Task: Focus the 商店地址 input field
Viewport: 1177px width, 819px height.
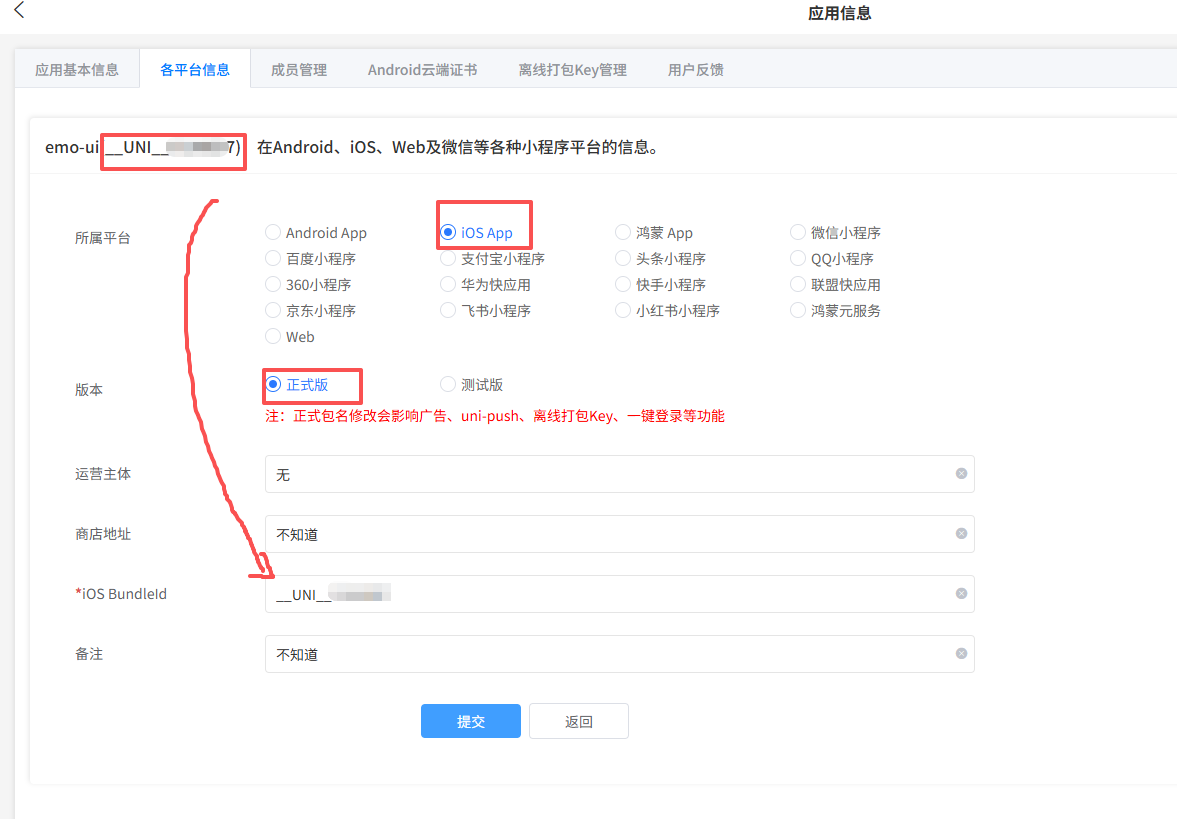Action: [619, 534]
